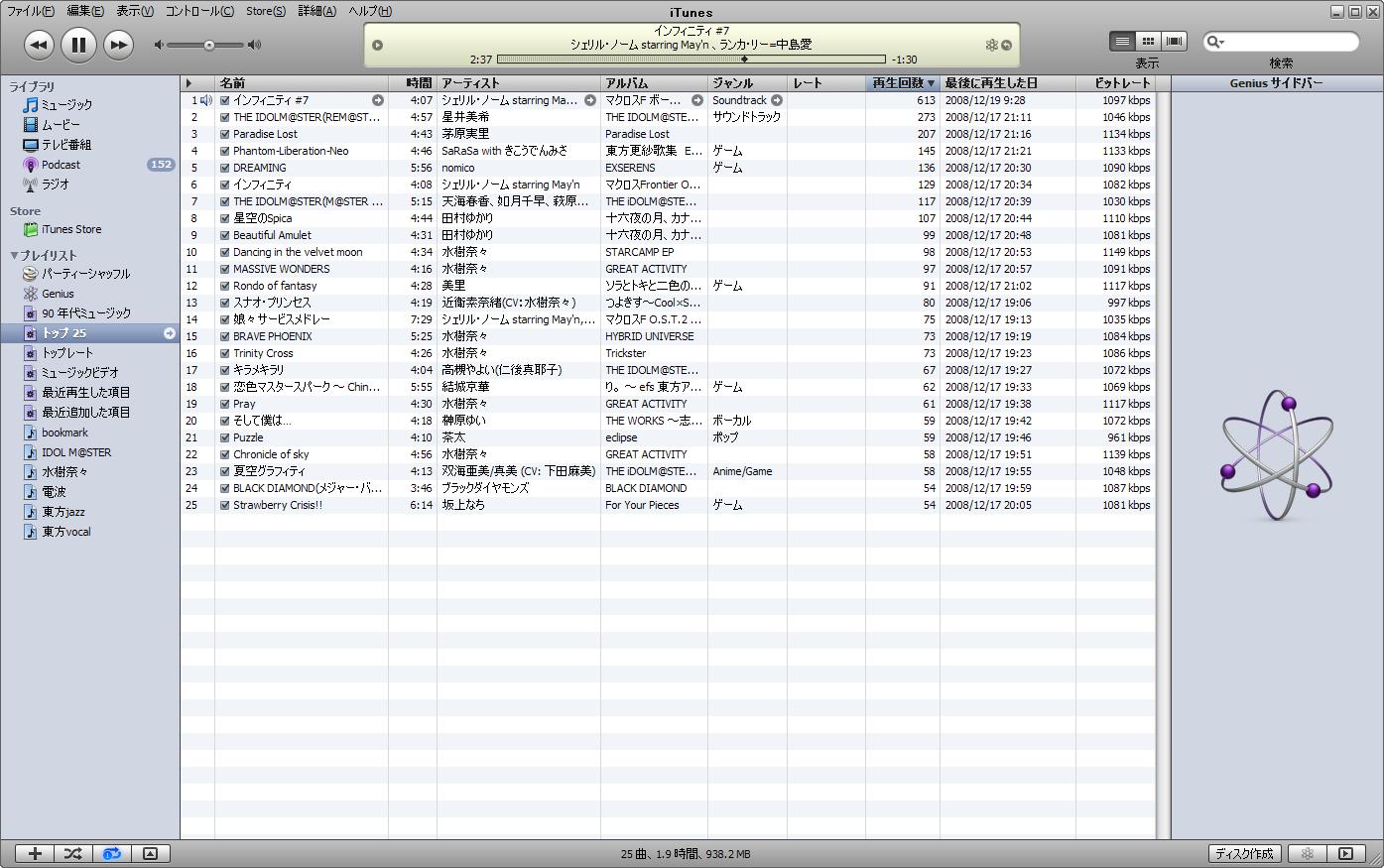Viewport: 1384px width, 868px height.
Task: Open トップレート smart playlist
Action: tap(66, 353)
